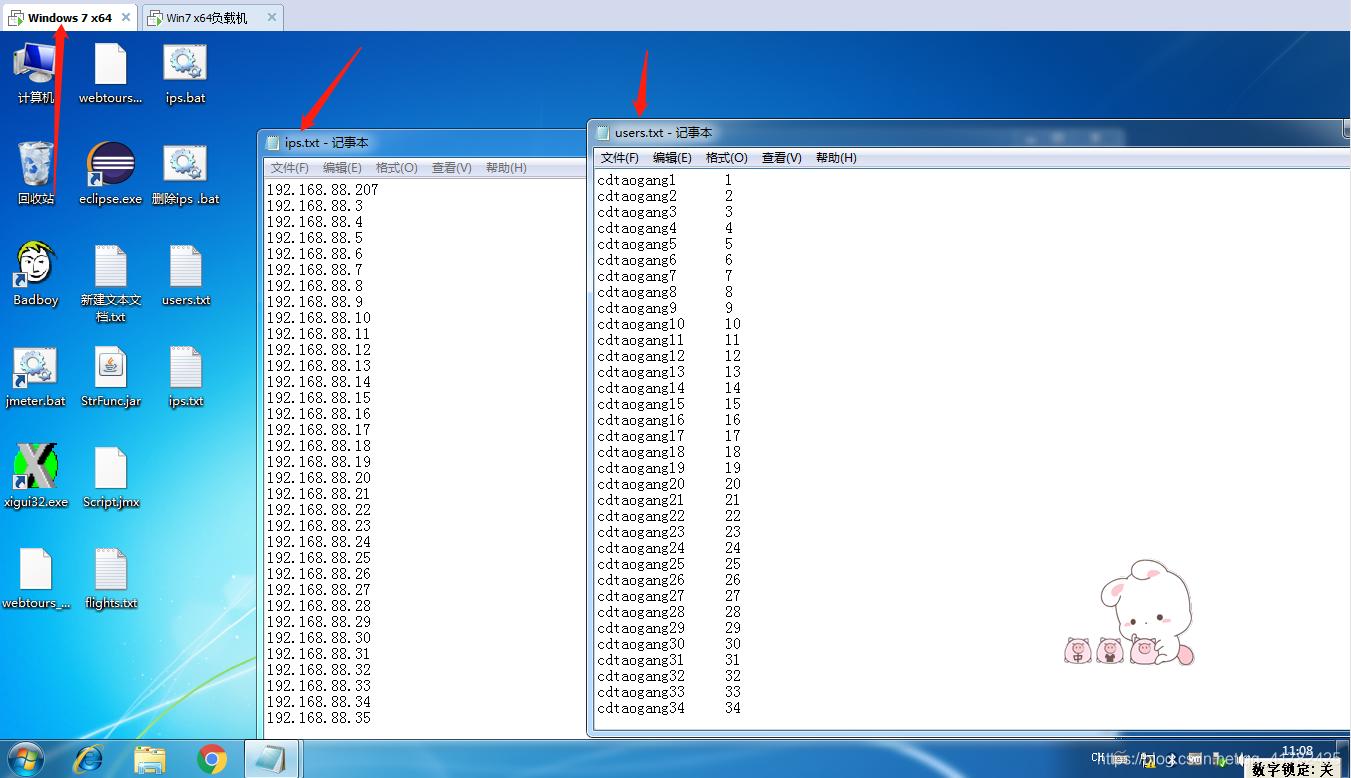Select 新建文本文档.txt file icon

tap(110, 283)
